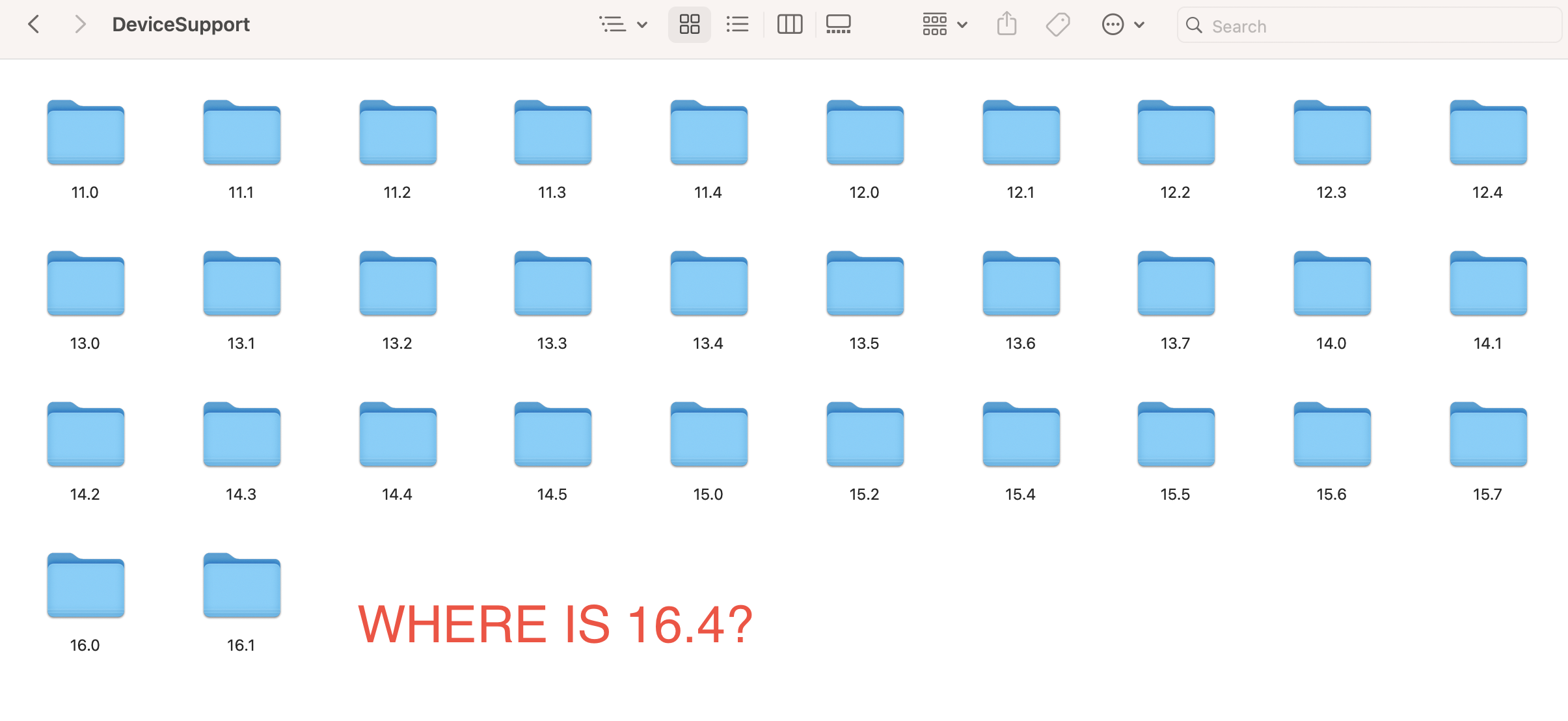Click the Back navigation arrow
Screen dimensions: 1568x721
pos(34,25)
